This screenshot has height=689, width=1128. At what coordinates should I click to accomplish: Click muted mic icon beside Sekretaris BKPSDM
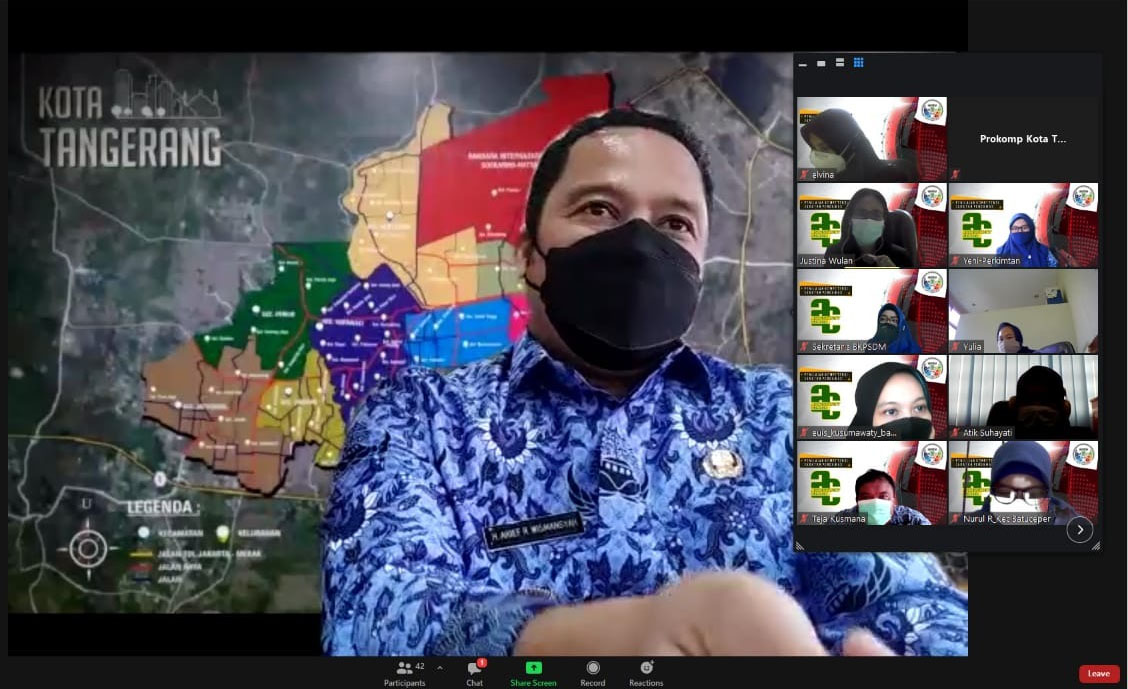pos(804,347)
